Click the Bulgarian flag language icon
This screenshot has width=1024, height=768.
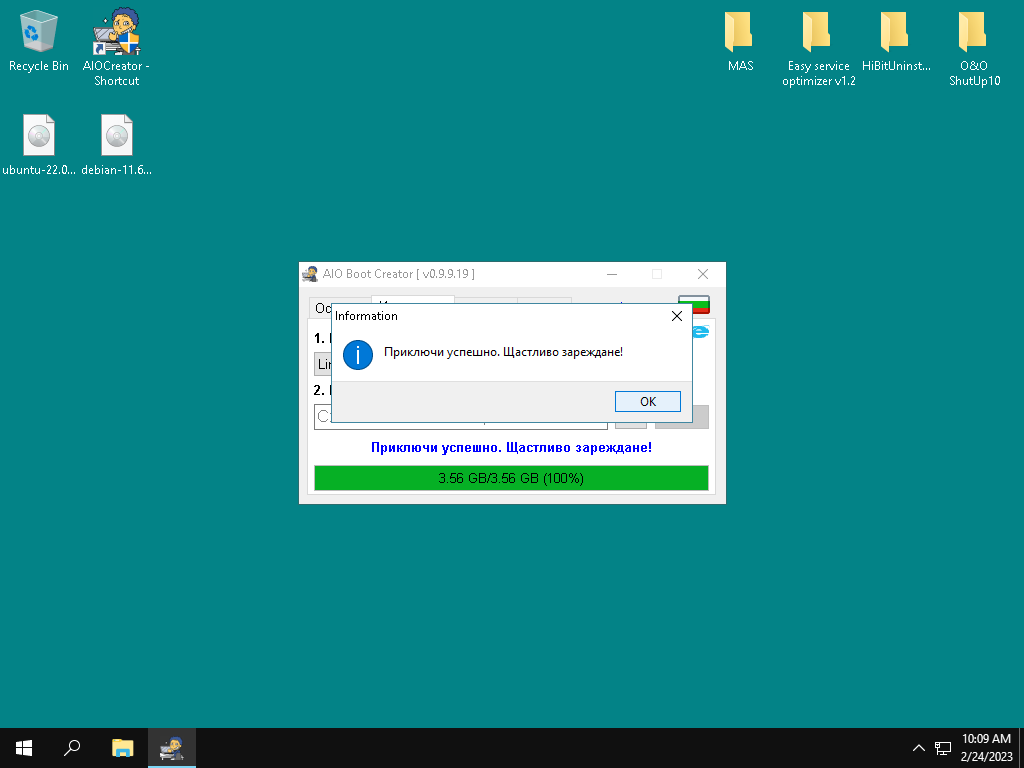[x=693, y=303]
